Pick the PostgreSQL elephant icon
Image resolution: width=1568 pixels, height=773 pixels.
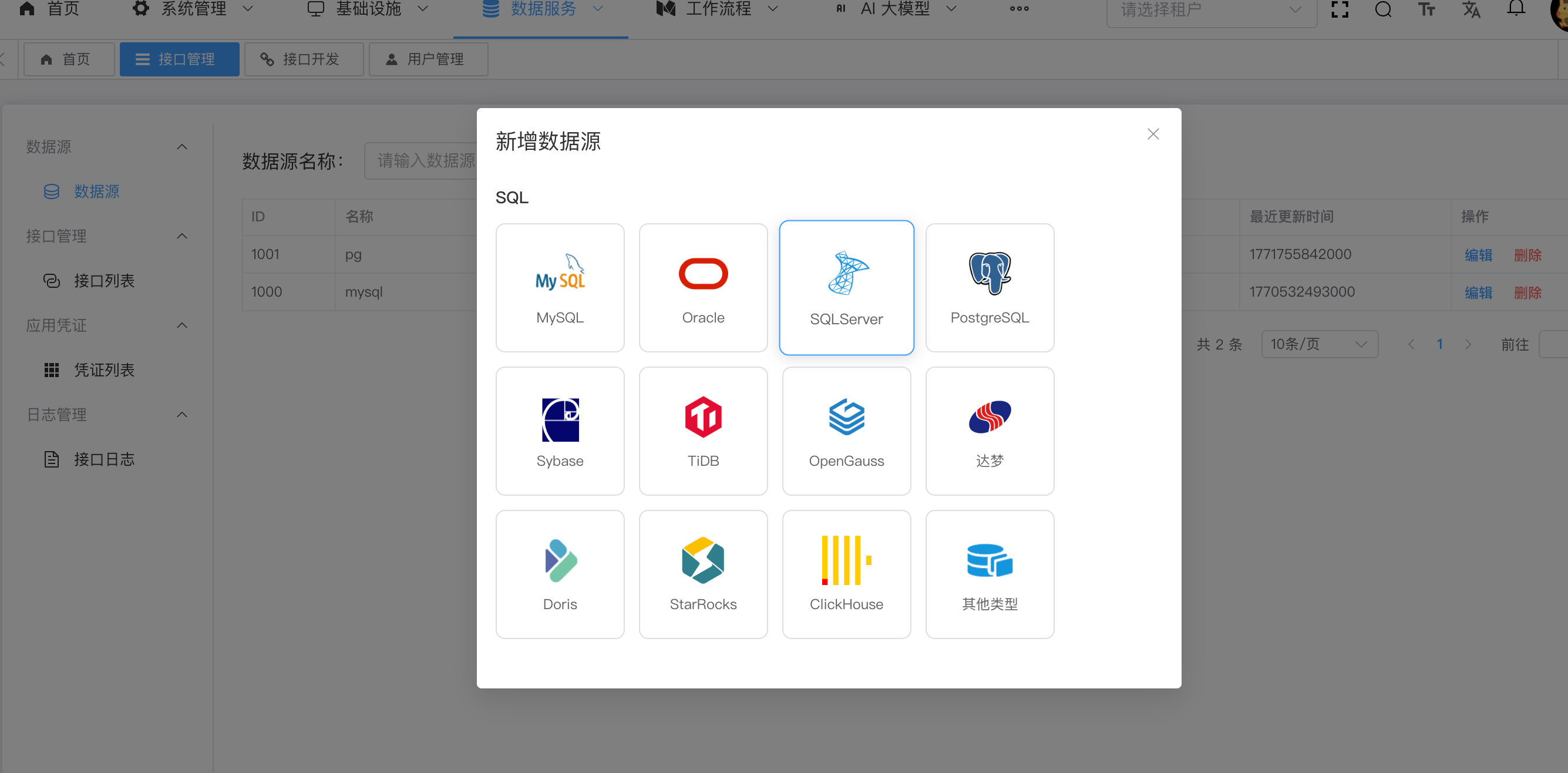coord(989,273)
